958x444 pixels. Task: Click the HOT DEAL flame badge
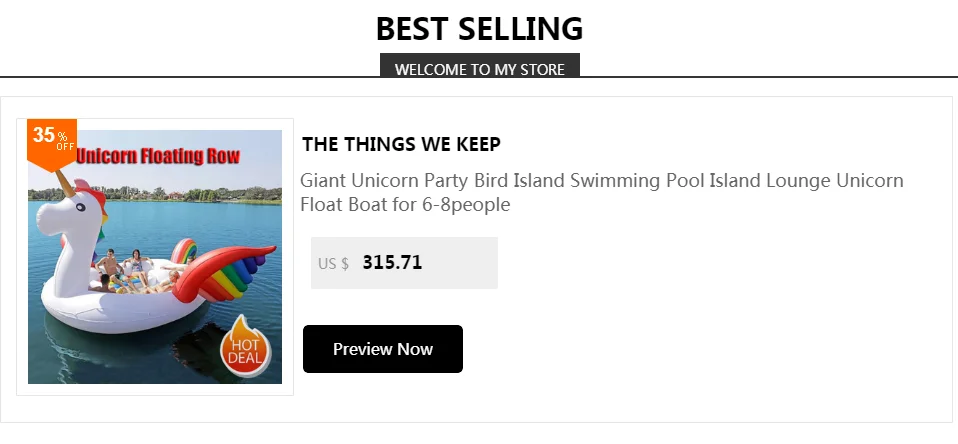tap(244, 347)
